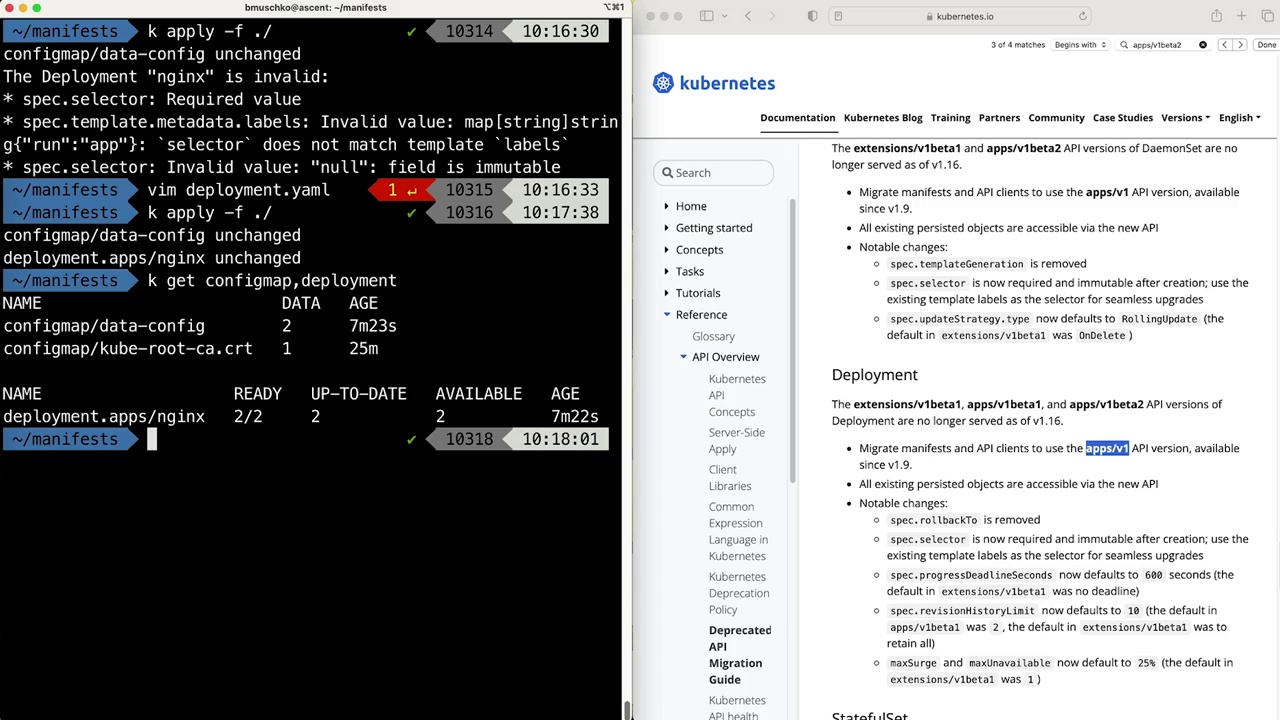Open the 'Begins with' find mode dropdown
This screenshot has width=1280, height=720.
click(1080, 45)
